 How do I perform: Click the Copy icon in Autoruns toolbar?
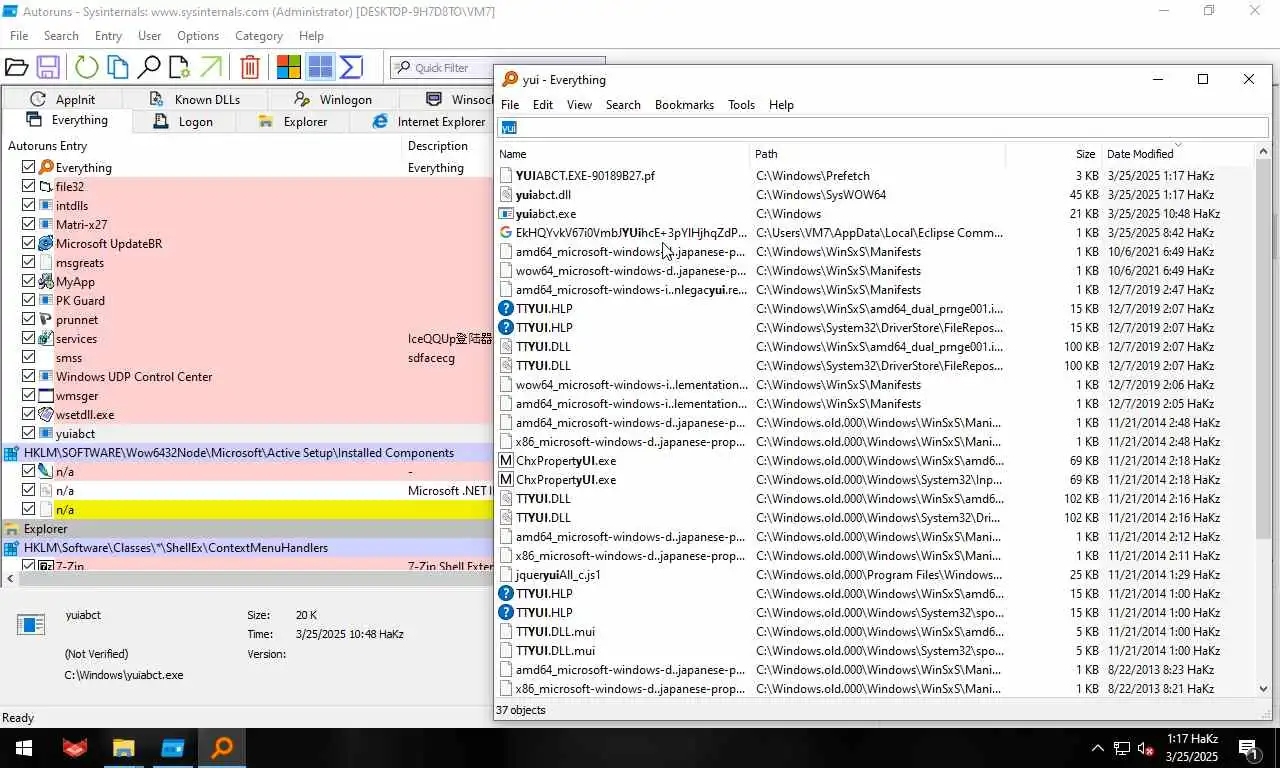118,67
